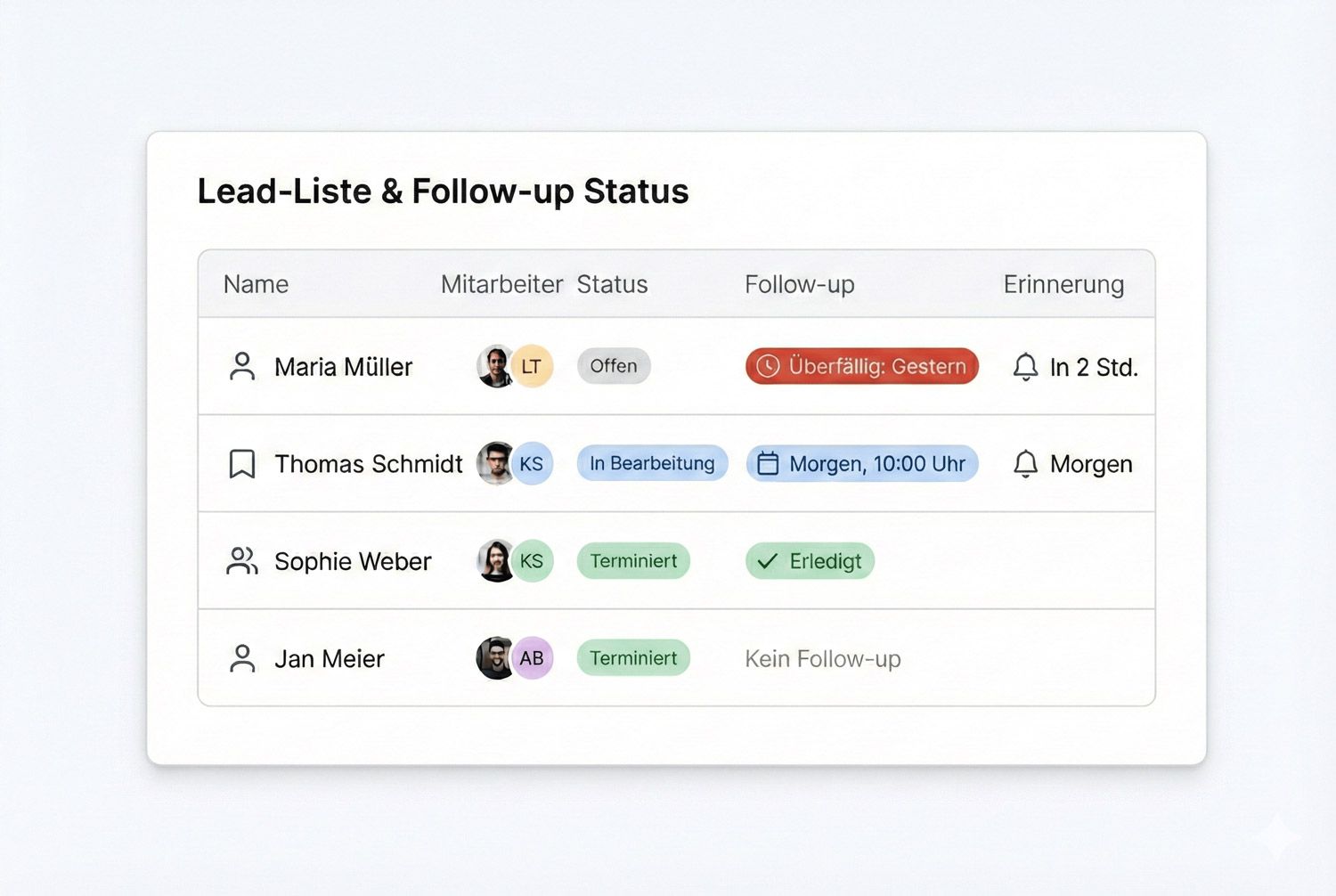Image resolution: width=1336 pixels, height=896 pixels.
Task: Sort by the Name column header
Action: pyautogui.click(x=256, y=284)
